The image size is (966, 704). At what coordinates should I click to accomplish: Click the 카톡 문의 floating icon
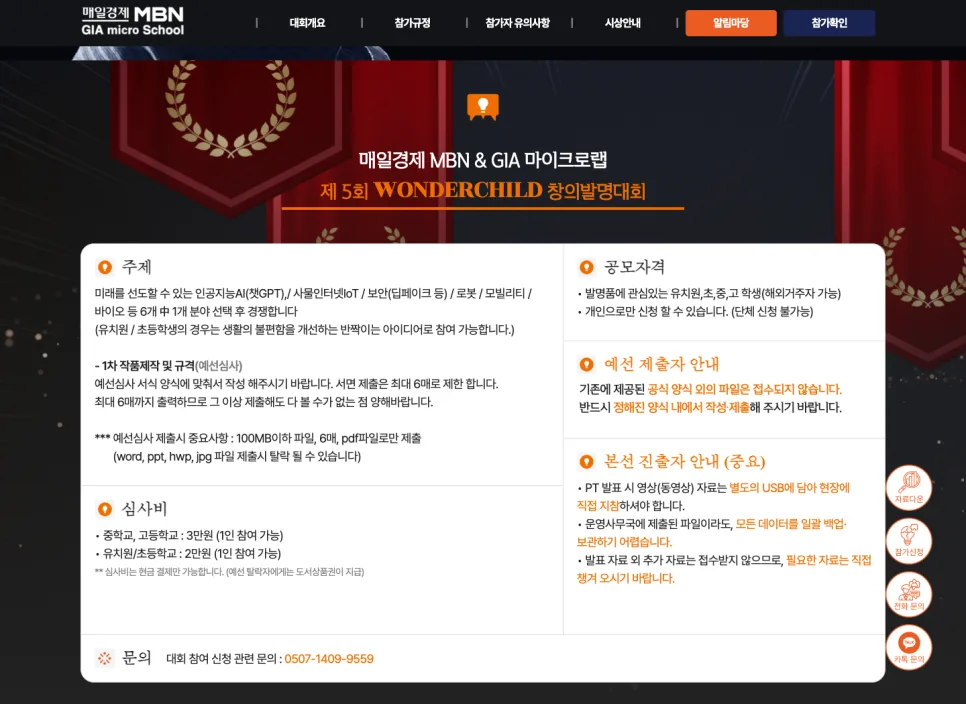click(909, 647)
